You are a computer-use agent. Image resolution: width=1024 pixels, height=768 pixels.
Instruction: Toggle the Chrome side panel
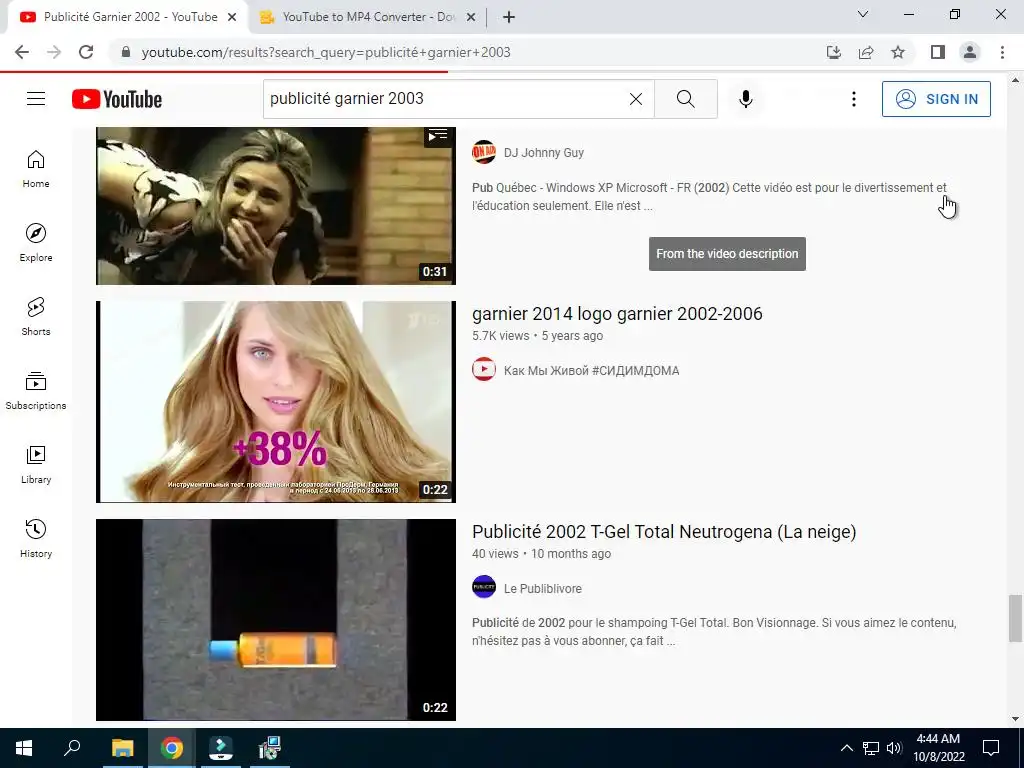tap(938, 52)
